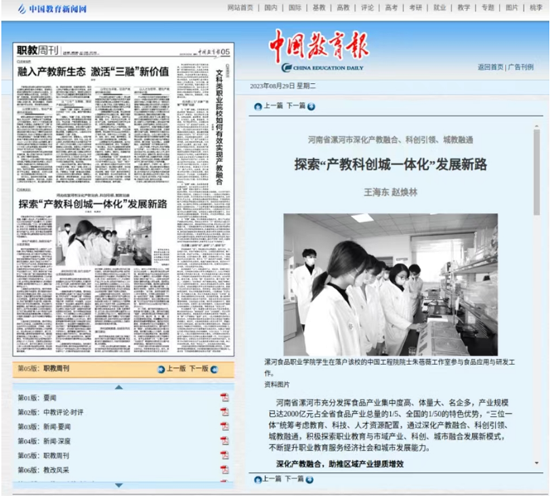The image size is (550, 496).
Task: Click the article title 探索“产教科创城一体化”发展新路
Action: tap(390, 165)
